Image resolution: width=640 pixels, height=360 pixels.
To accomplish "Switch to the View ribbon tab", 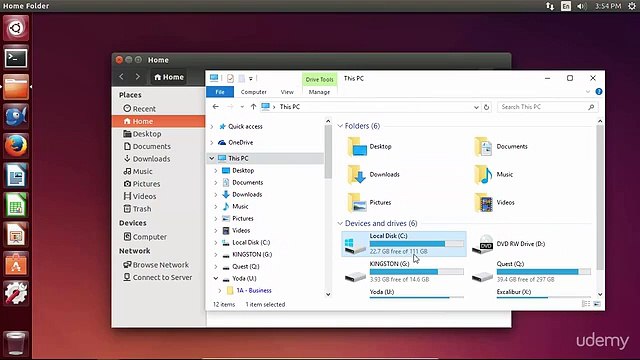I will pos(287,92).
